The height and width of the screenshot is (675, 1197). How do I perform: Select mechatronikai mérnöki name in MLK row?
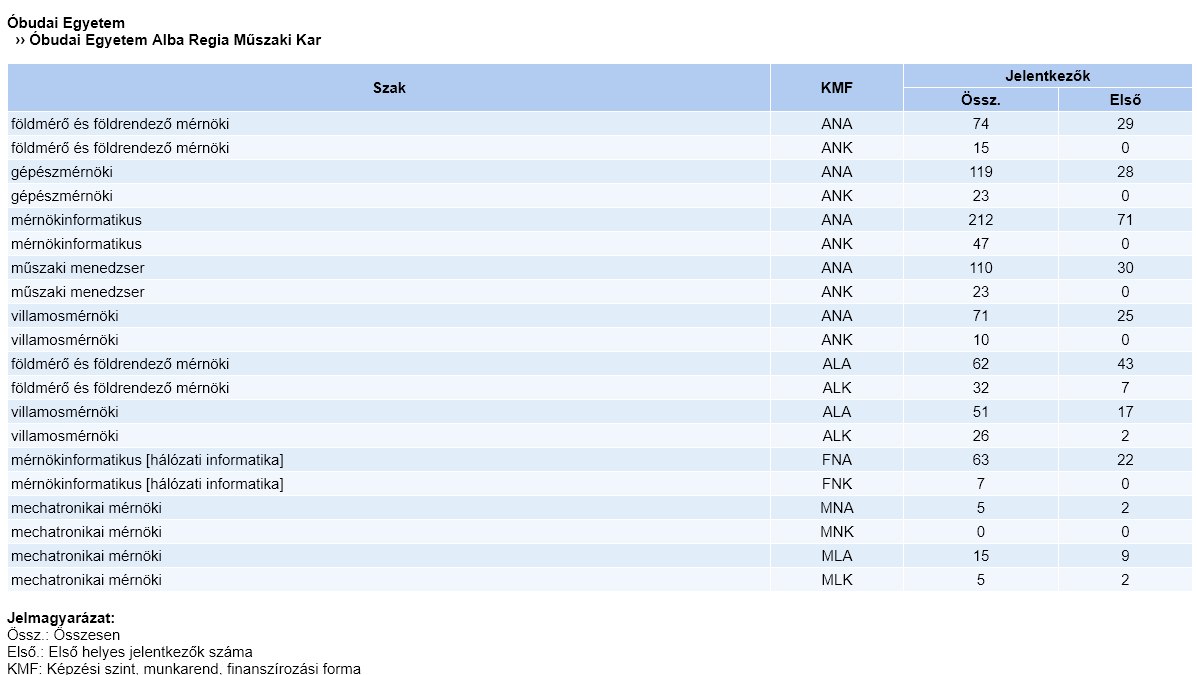coord(86,580)
